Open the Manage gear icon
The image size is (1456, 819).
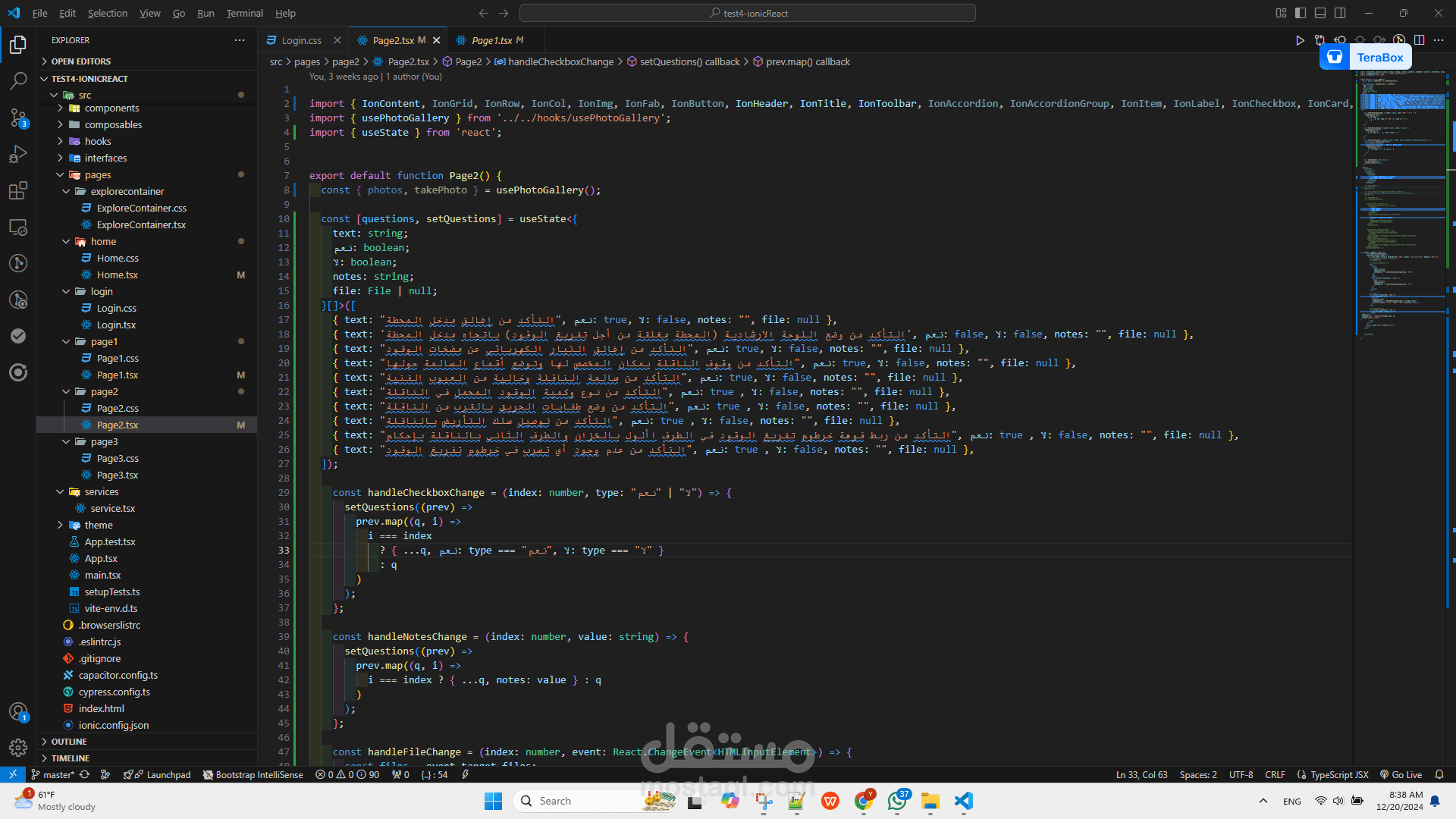pyautogui.click(x=18, y=748)
